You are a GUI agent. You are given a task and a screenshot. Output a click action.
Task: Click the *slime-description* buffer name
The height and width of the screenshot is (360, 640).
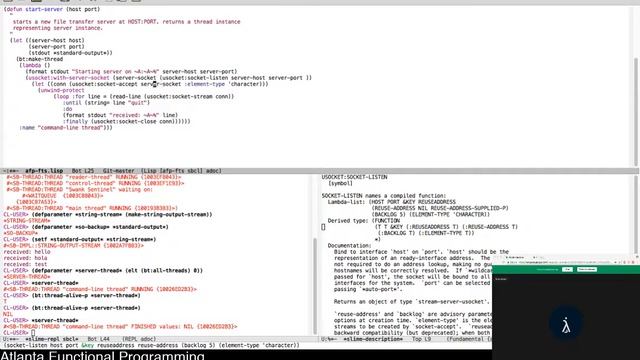pyautogui.click(x=373, y=339)
